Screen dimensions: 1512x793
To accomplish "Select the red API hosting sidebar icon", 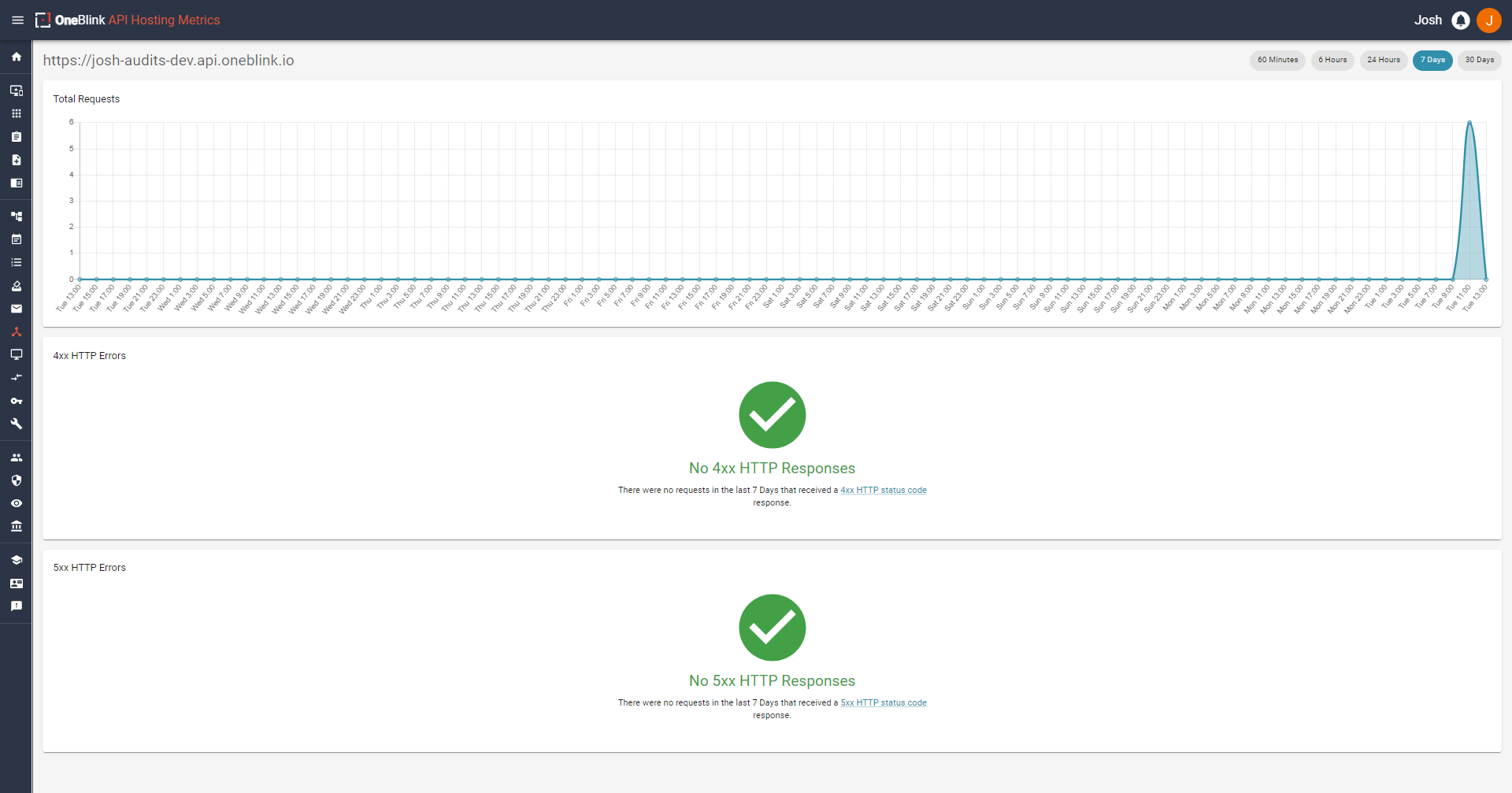I will (x=17, y=332).
